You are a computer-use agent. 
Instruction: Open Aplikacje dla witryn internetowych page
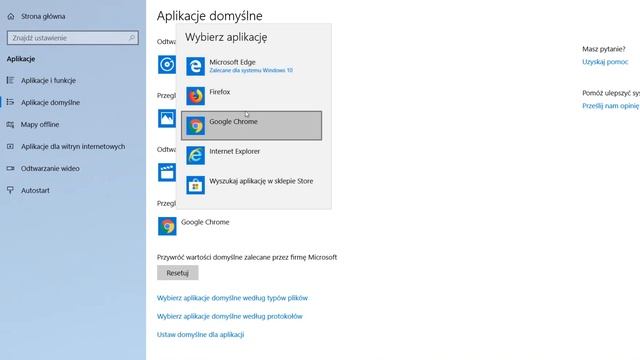[x=73, y=146]
